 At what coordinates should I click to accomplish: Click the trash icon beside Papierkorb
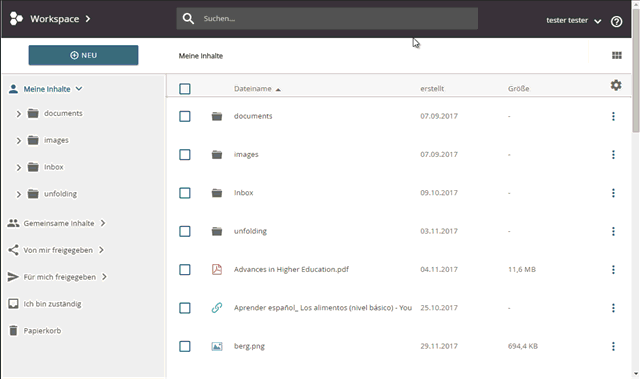coord(13,330)
